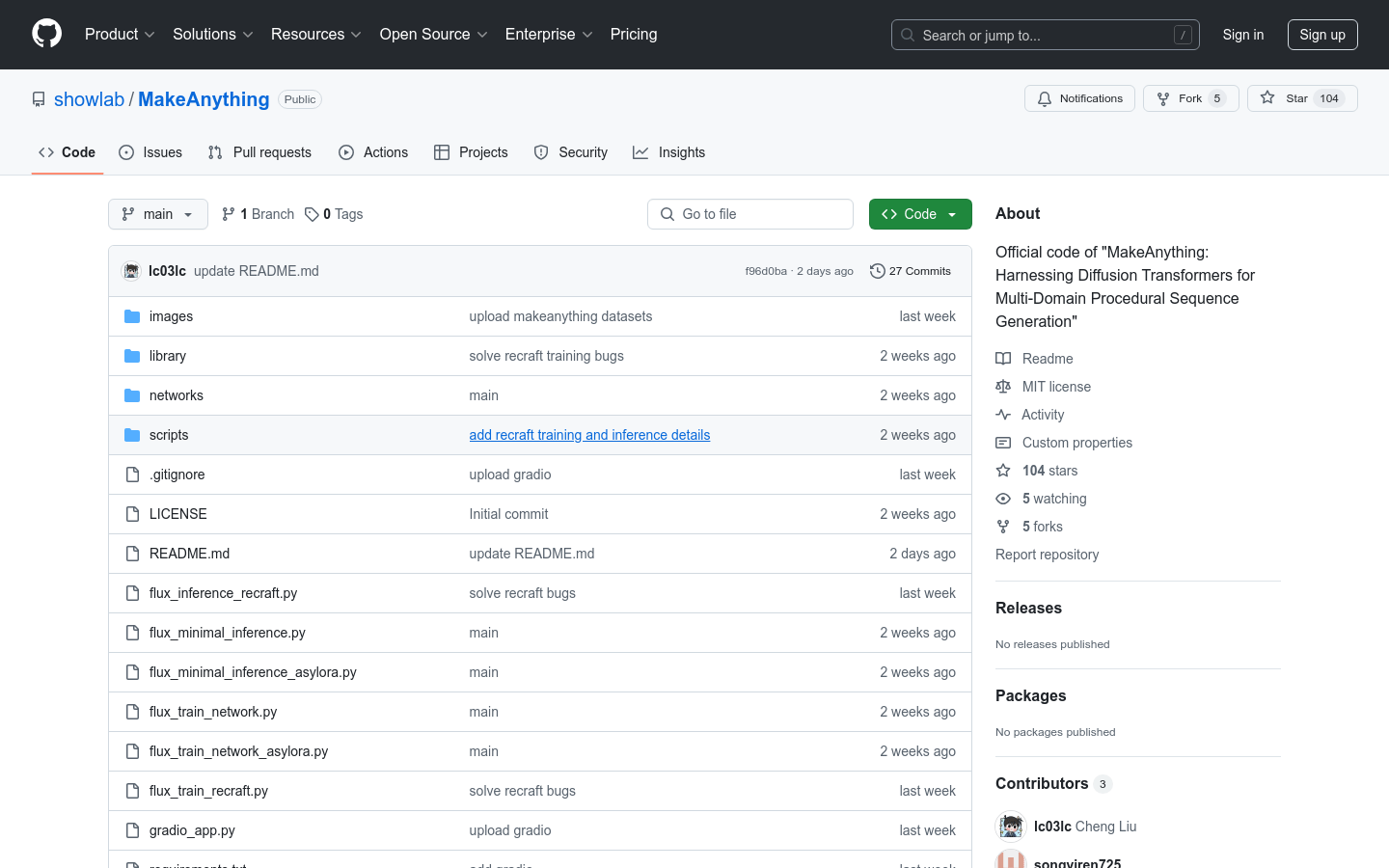Click the GitHub logo icon
This screenshot has width=1389, height=868.
pos(47,34)
